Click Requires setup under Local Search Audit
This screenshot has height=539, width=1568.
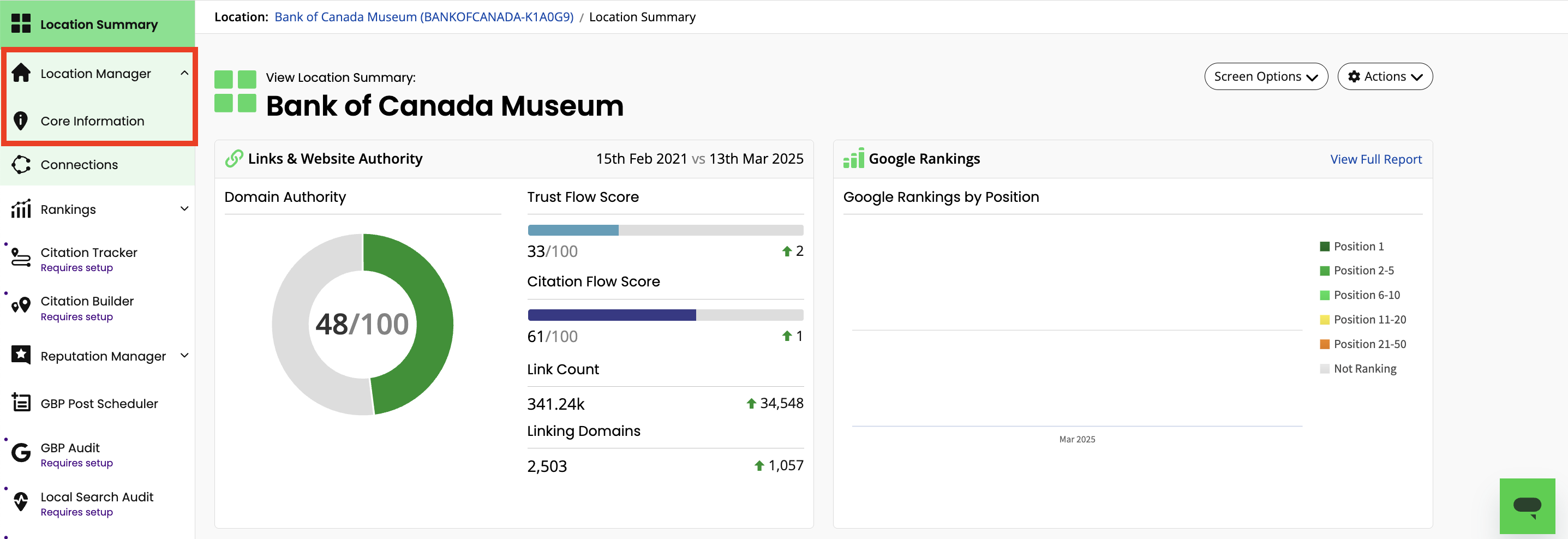pyautogui.click(x=77, y=512)
